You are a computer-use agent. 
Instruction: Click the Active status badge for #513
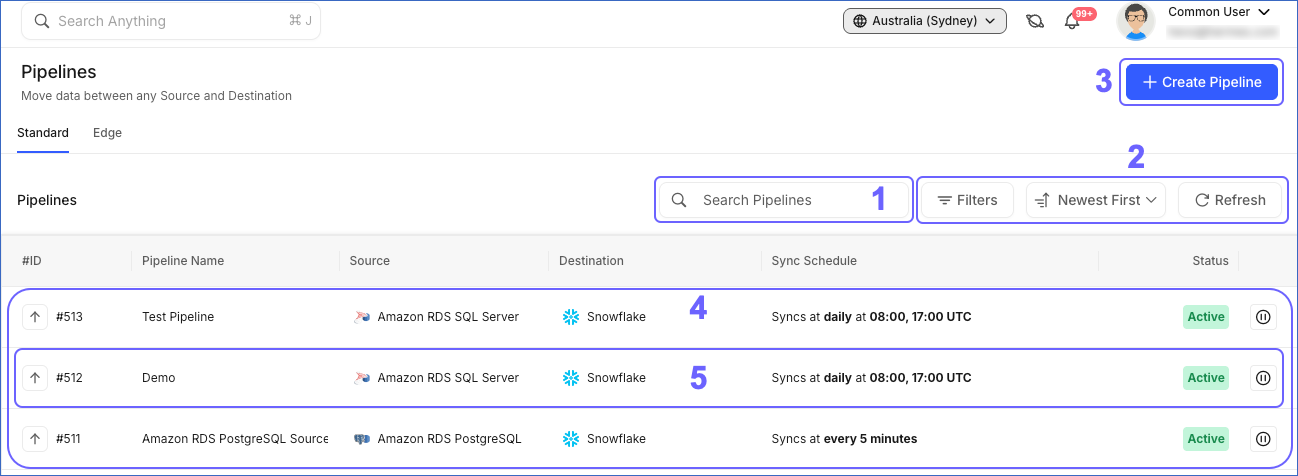1206,317
